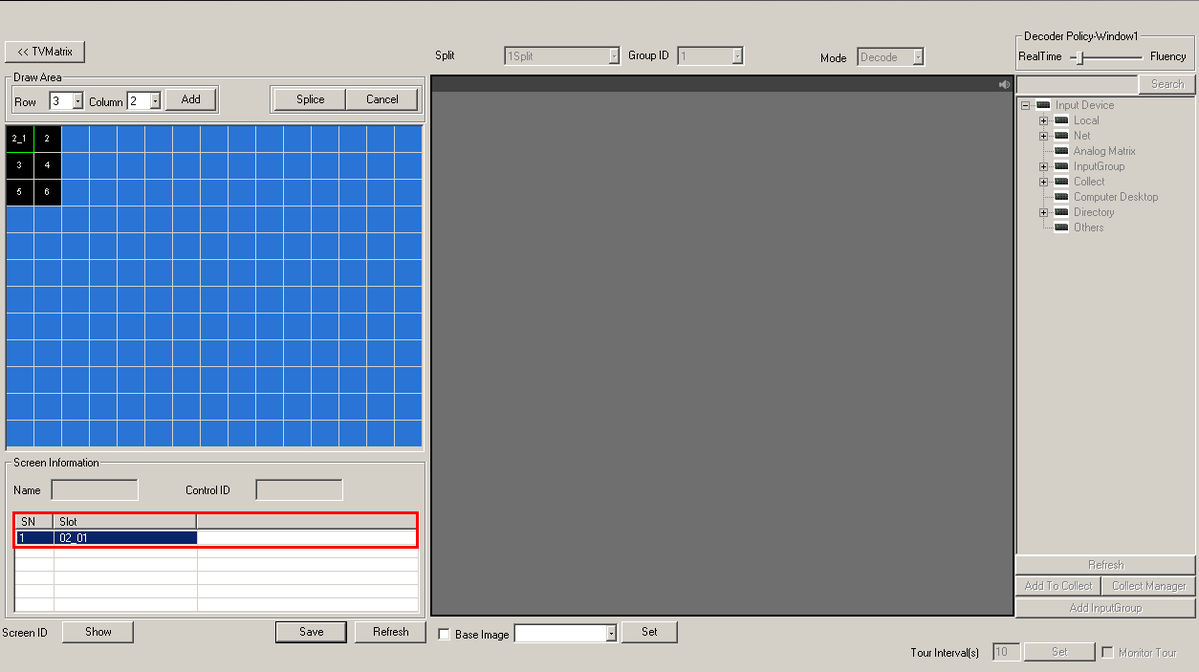Viewport: 1199px width, 672px height.
Task: Select Computer Desktop in device tree
Action: pyautogui.click(x=1116, y=197)
